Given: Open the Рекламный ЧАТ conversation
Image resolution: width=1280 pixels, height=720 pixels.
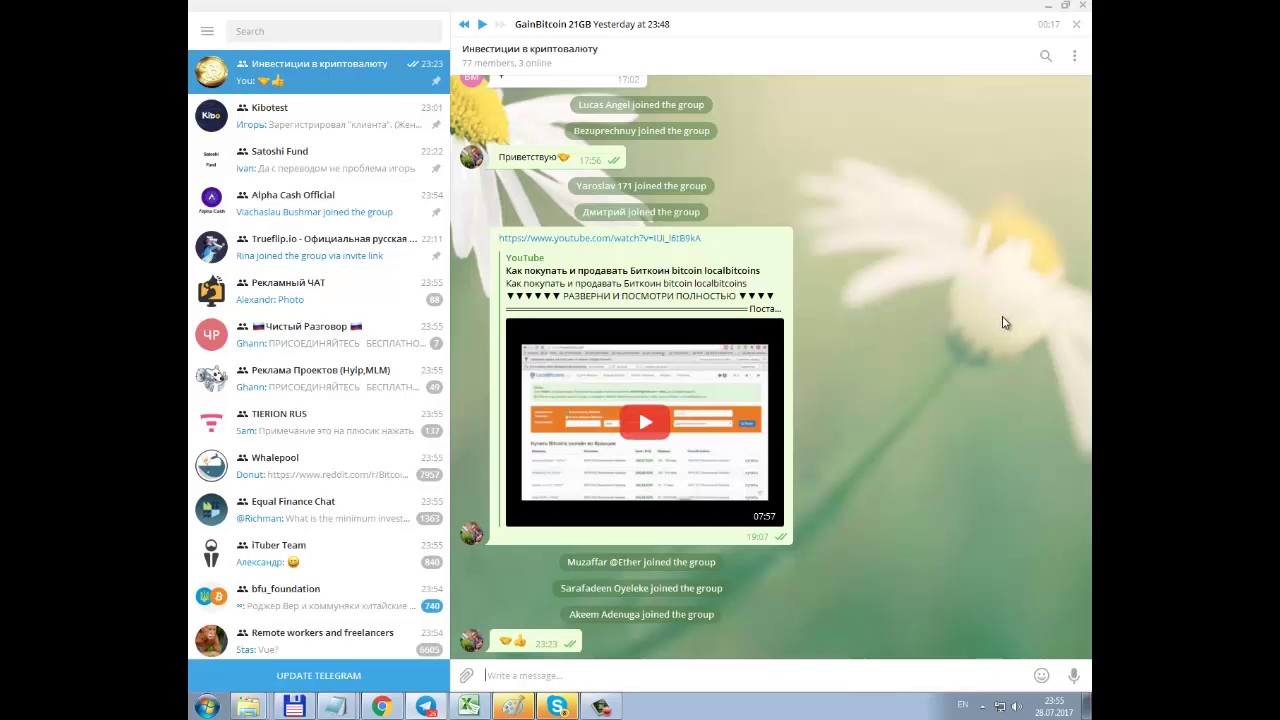Looking at the screenshot, I should tap(319, 291).
